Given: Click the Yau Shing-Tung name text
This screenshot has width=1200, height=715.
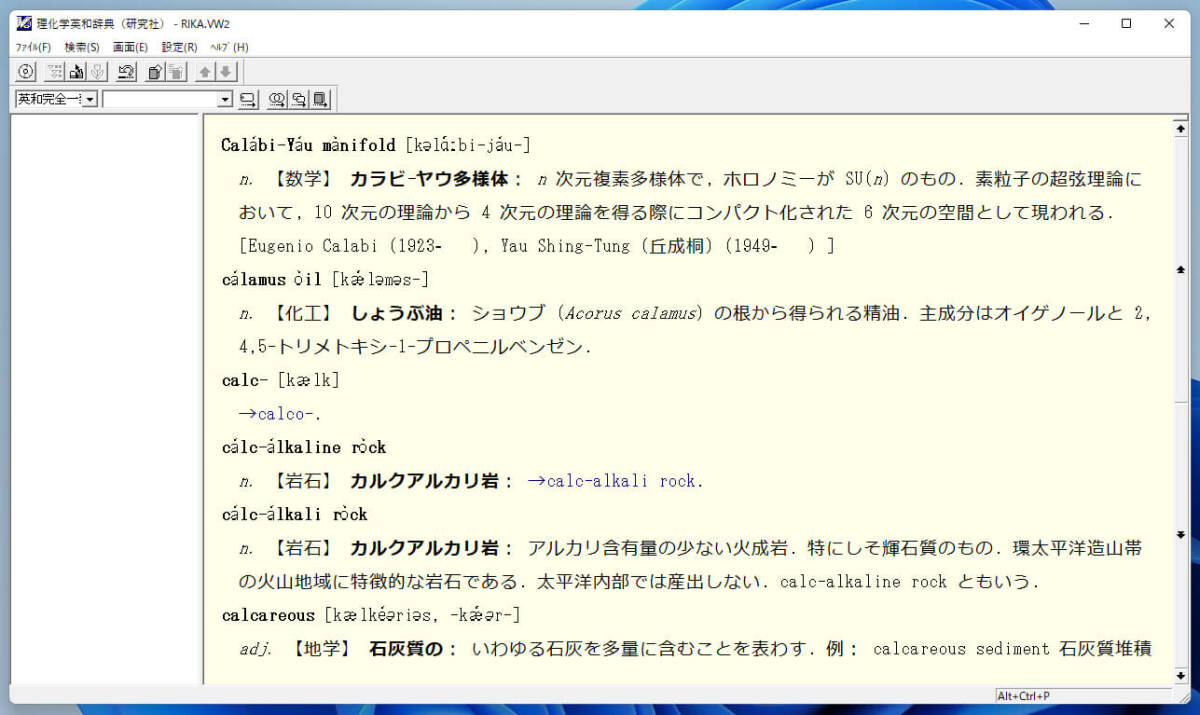Looking at the screenshot, I should (x=567, y=246).
